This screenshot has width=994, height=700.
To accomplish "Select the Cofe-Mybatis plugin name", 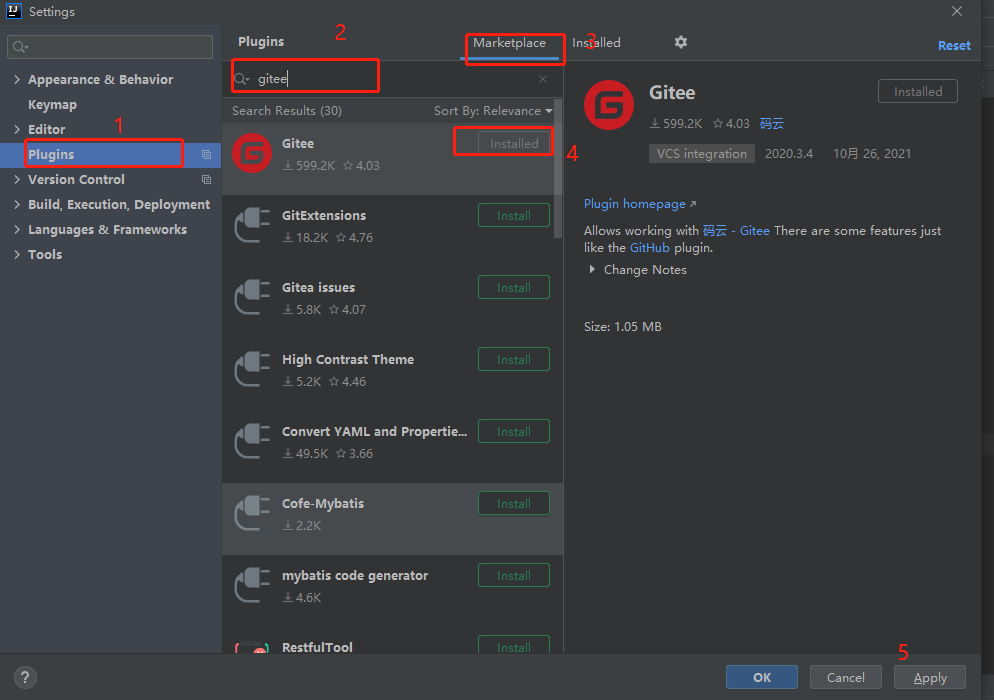I will coord(323,503).
